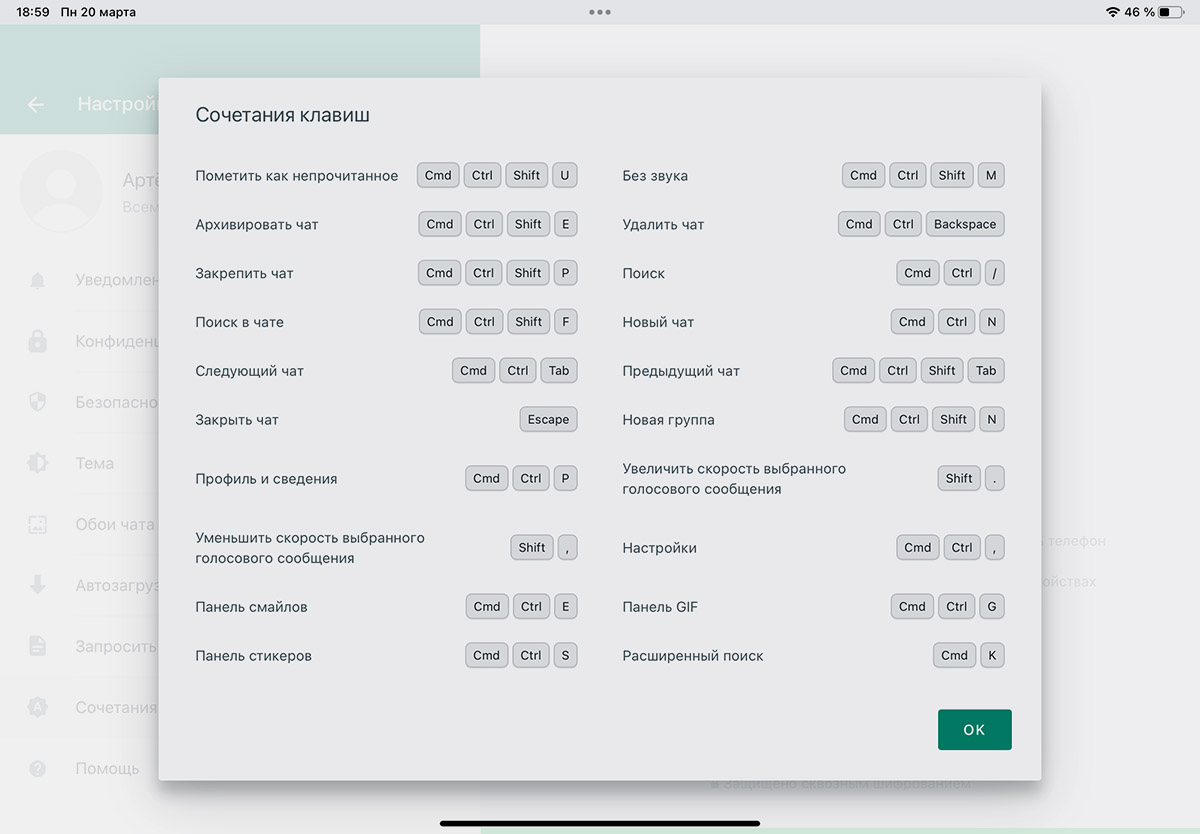Image resolution: width=1200 pixels, height=834 pixels.
Task: Tap the profile avatar picture
Action: click(x=61, y=190)
